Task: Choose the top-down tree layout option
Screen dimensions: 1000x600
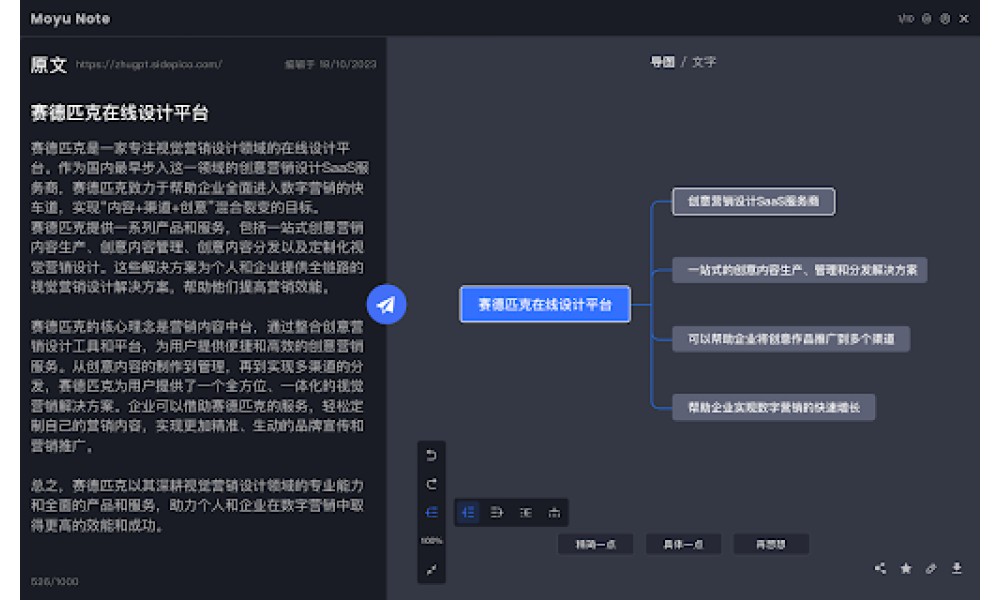Action: point(554,512)
